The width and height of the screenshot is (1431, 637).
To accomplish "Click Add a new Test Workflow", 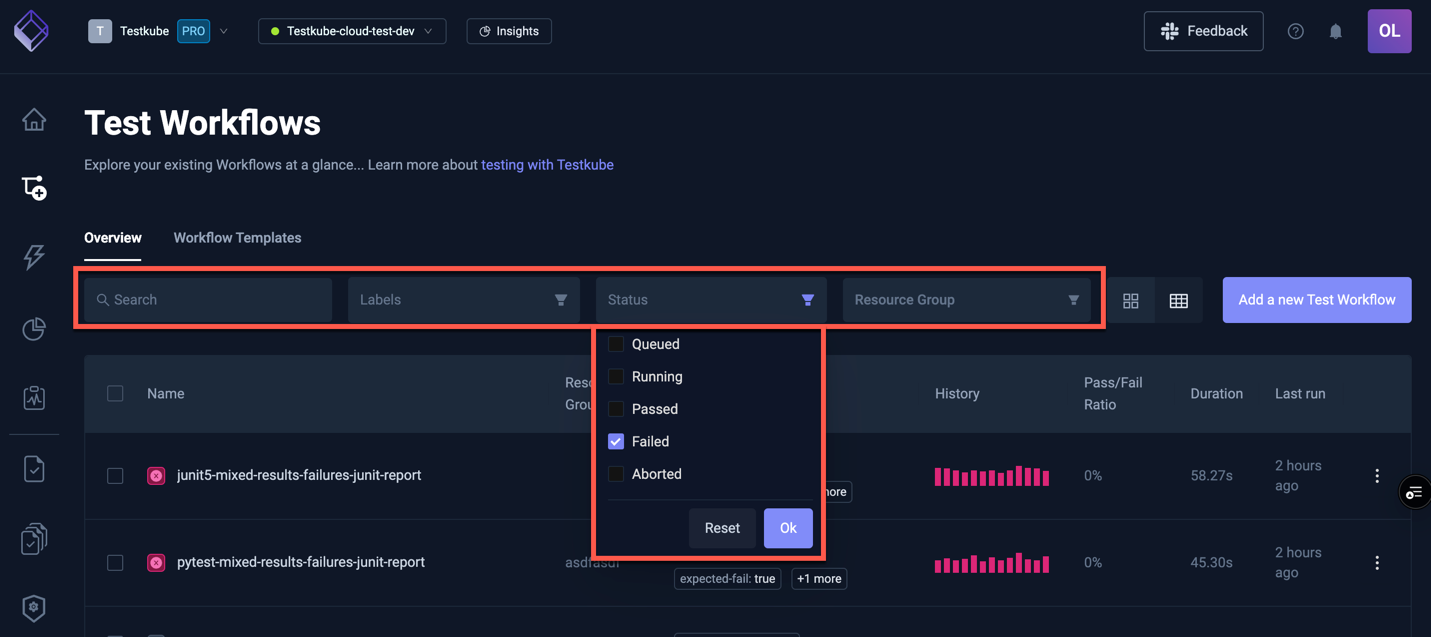I will click(x=1316, y=299).
